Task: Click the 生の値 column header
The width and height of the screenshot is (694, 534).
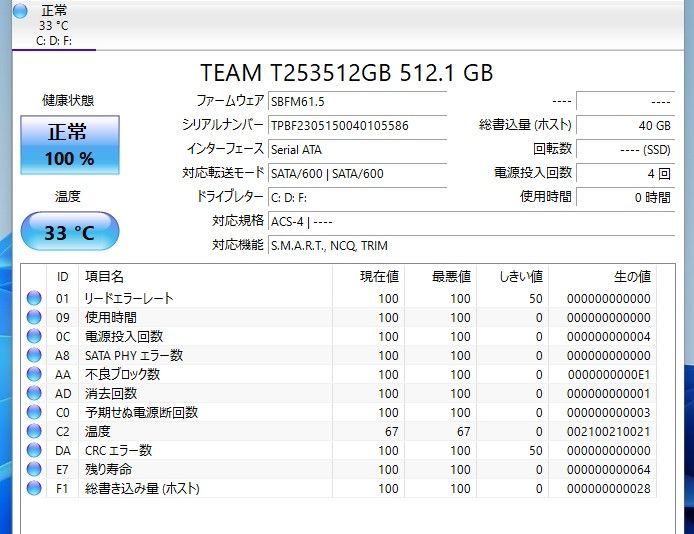Action: [x=602, y=277]
